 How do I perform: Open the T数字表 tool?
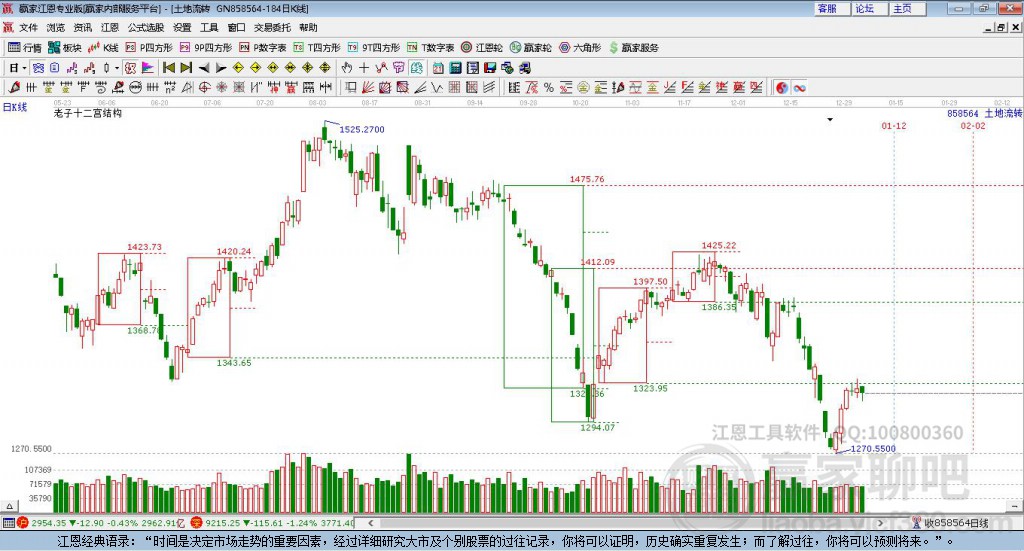pyautogui.click(x=430, y=48)
